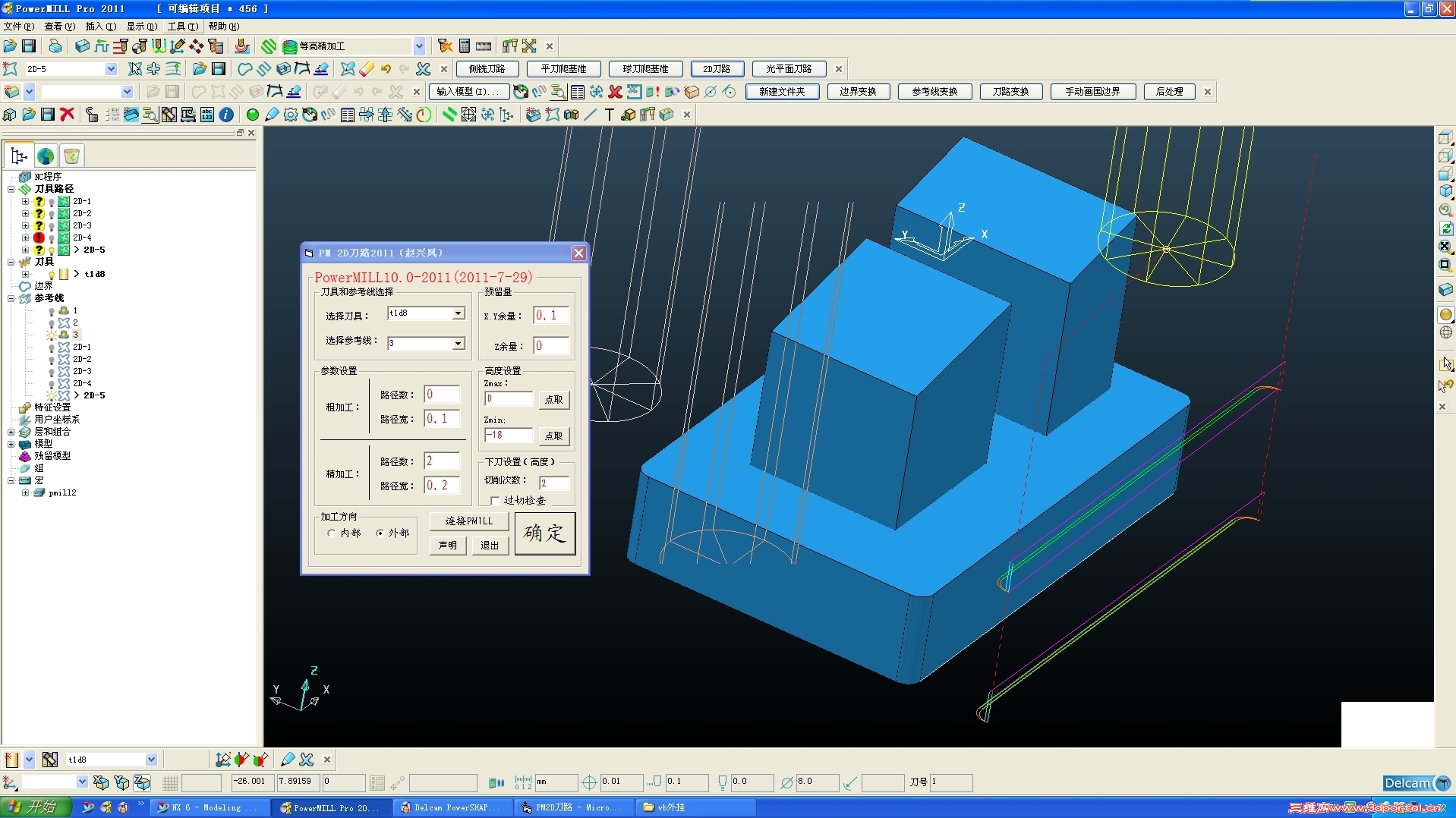The image size is (1456, 818).
Task: Open vb外挂 folder from taskbar
Action: [696, 808]
